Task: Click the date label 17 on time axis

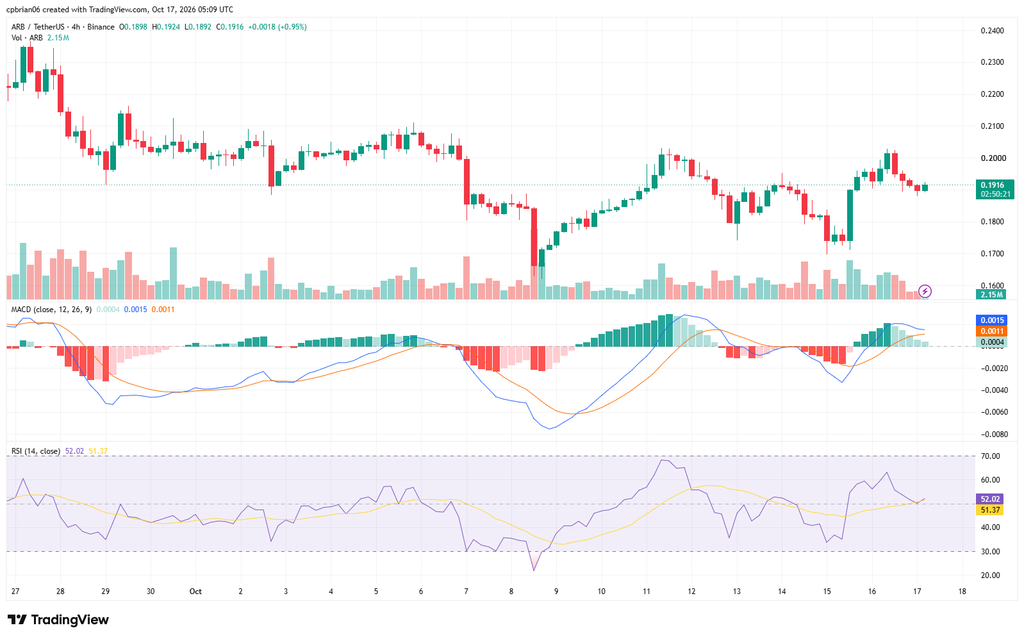Action: 917,591
